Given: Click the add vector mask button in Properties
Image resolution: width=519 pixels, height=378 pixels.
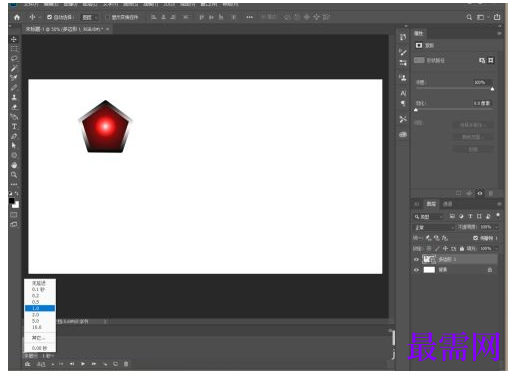Looking at the screenshot, I should [x=491, y=60].
